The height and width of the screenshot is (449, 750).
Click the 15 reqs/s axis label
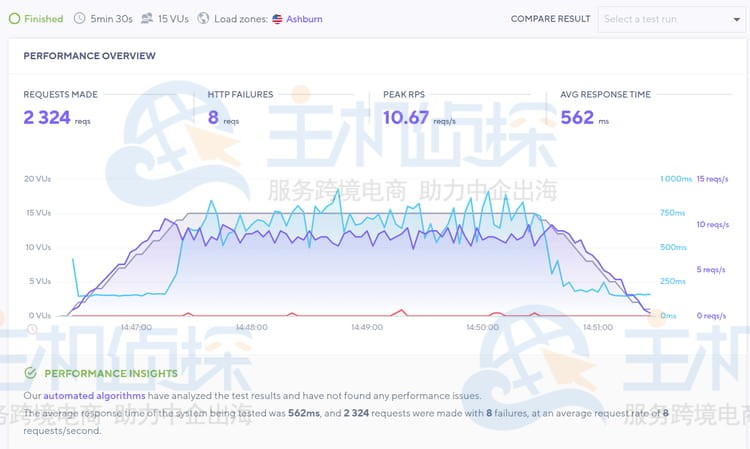point(713,179)
